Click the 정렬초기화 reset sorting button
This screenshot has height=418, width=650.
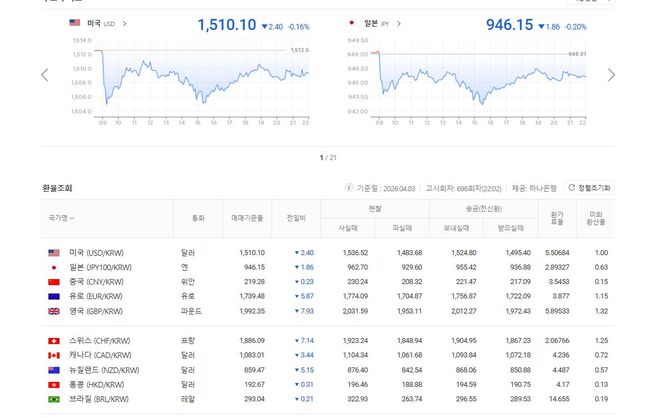click(x=589, y=187)
